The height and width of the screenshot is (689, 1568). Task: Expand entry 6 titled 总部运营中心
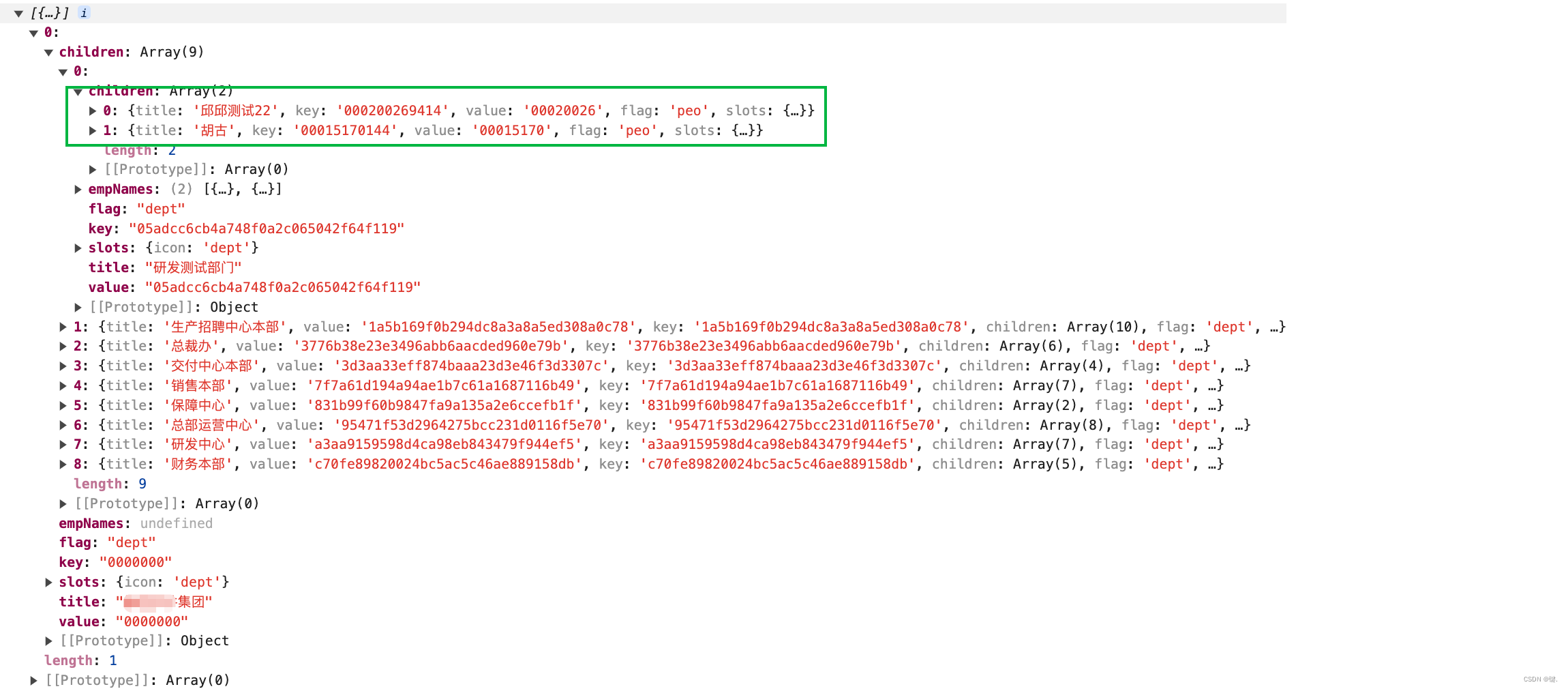tap(63, 426)
